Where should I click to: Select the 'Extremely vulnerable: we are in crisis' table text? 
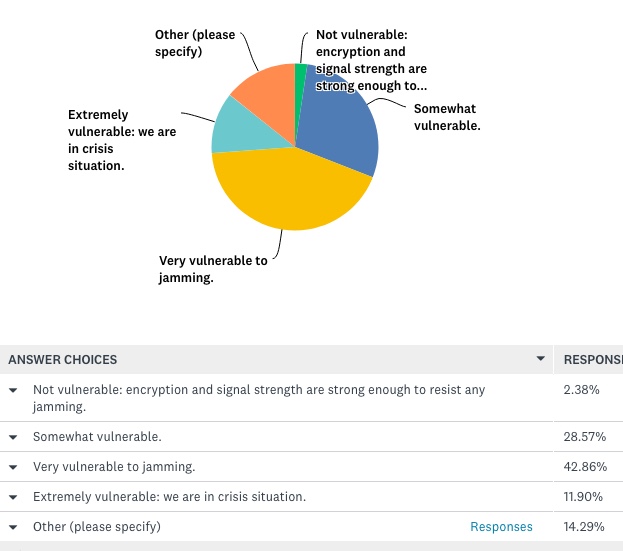(169, 497)
